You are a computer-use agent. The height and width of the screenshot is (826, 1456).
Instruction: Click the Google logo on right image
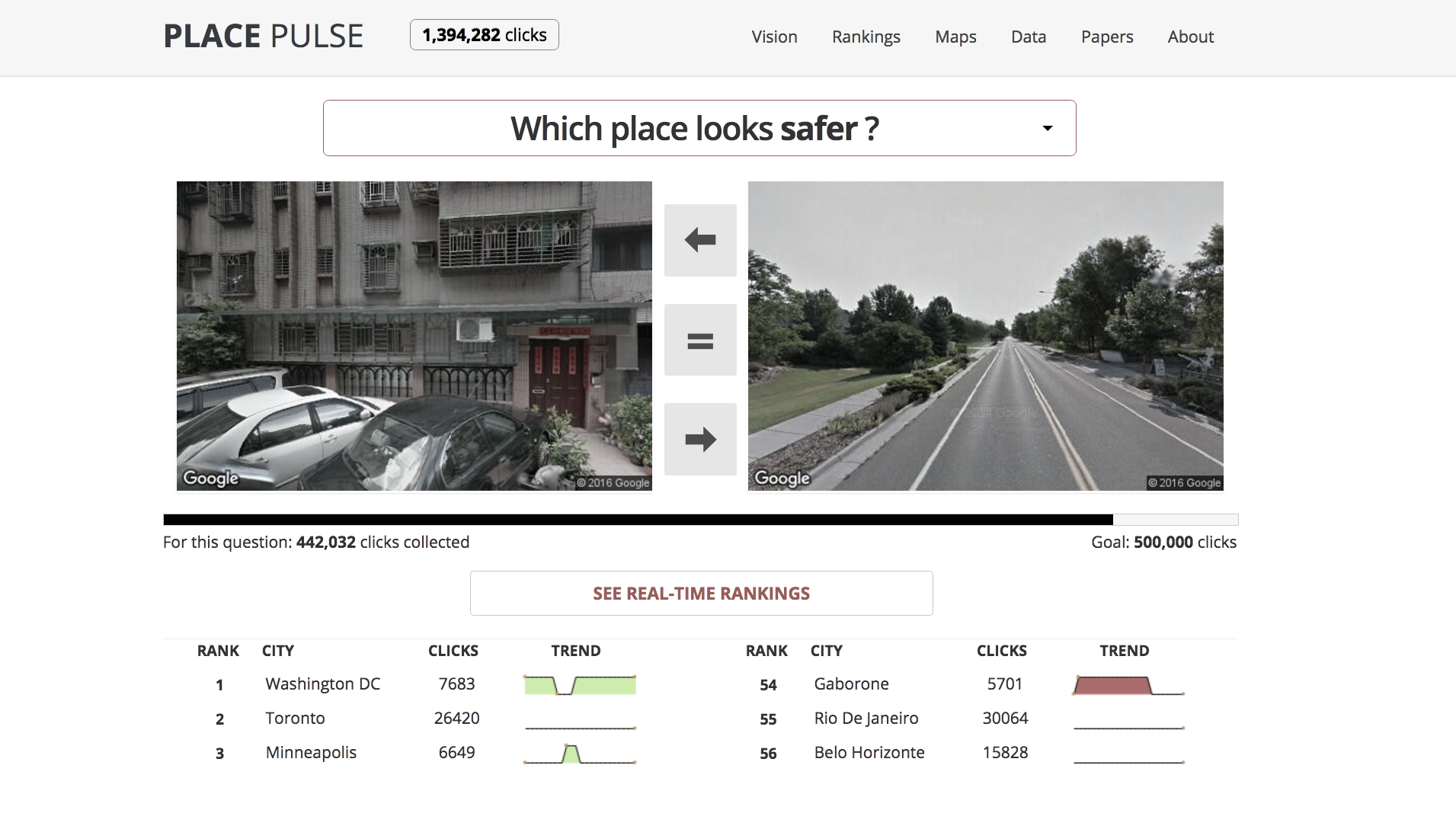782,478
